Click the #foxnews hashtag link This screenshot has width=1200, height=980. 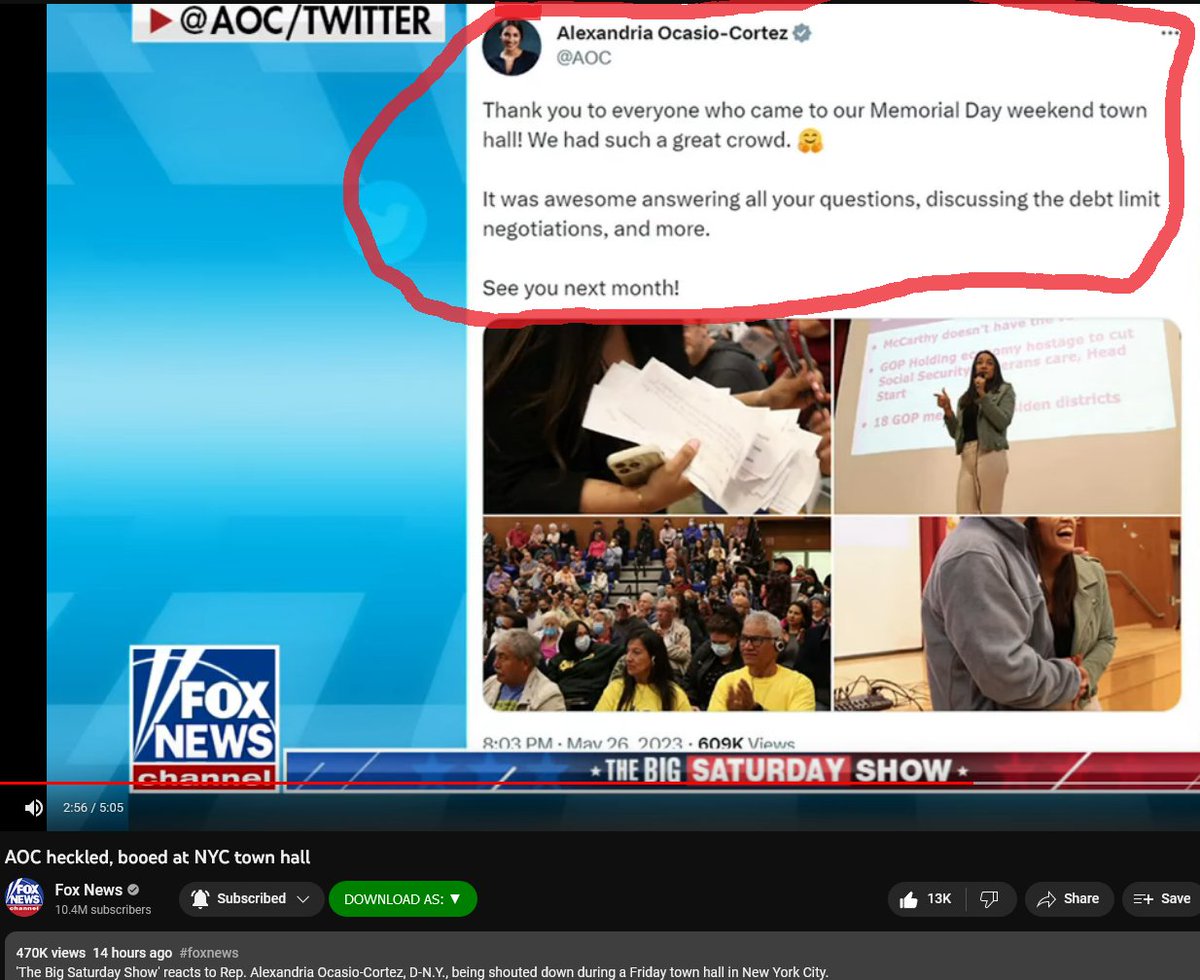tap(208, 952)
